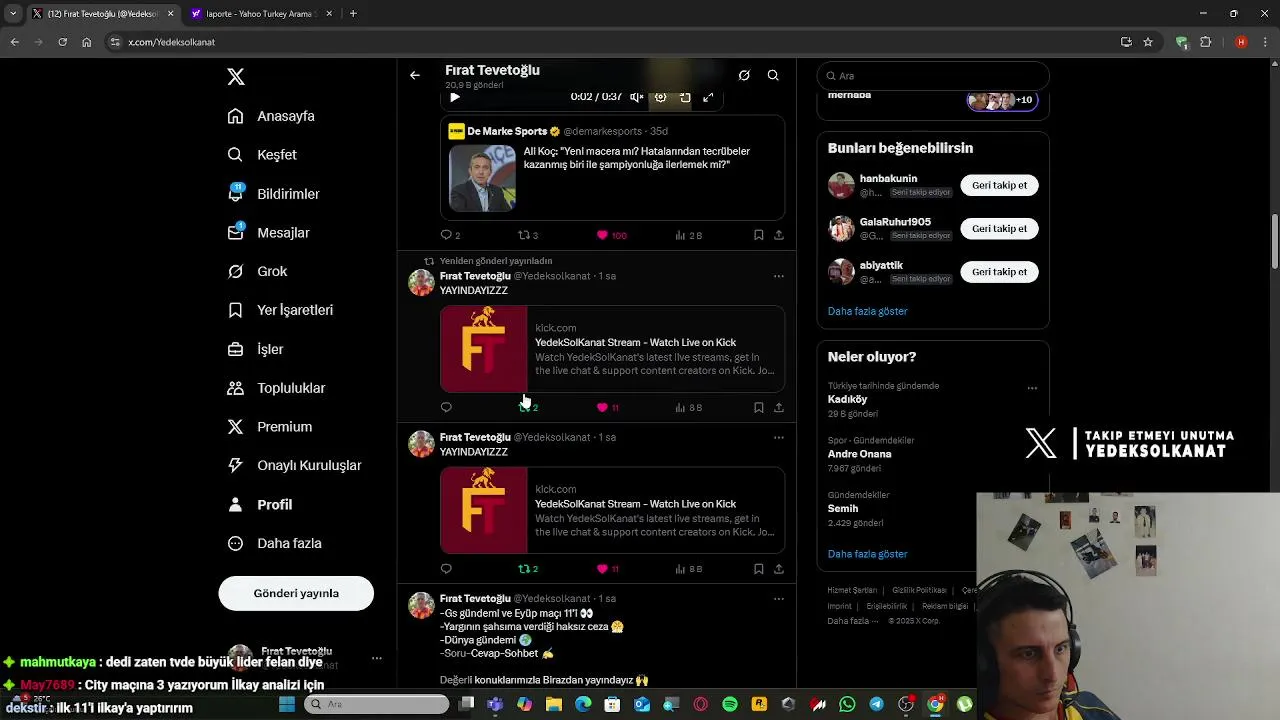Open the X logo home link
1280x720 pixels.
tap(236, 77)
